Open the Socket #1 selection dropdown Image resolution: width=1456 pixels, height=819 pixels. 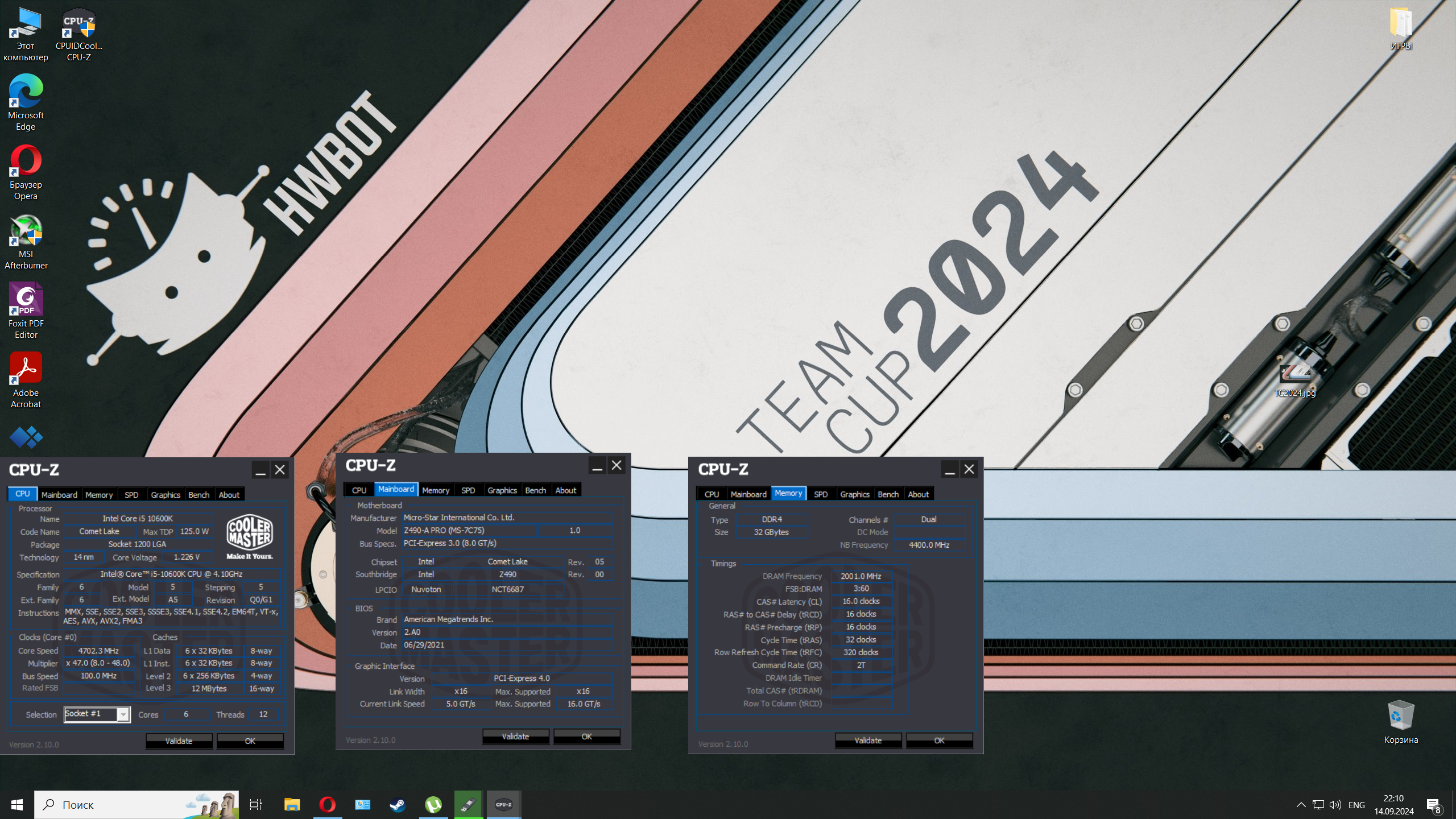(x=97, y=714)
